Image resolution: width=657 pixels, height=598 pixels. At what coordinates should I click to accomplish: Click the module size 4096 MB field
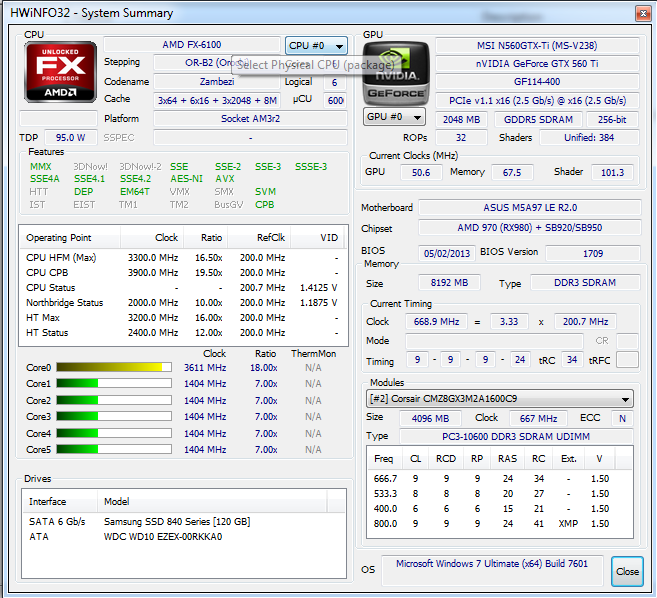coord(430,418)
